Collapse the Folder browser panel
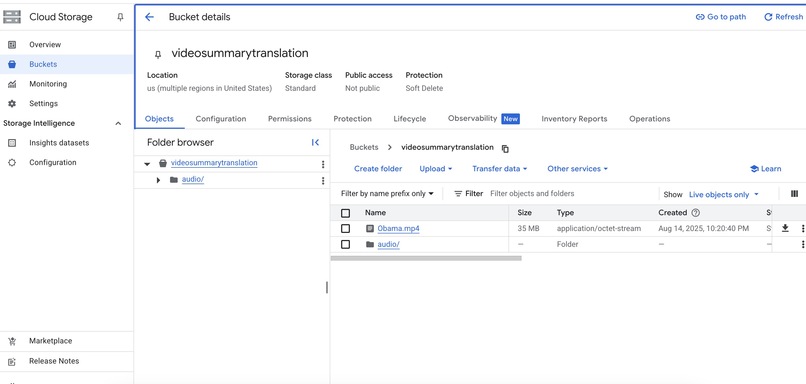 316,142
